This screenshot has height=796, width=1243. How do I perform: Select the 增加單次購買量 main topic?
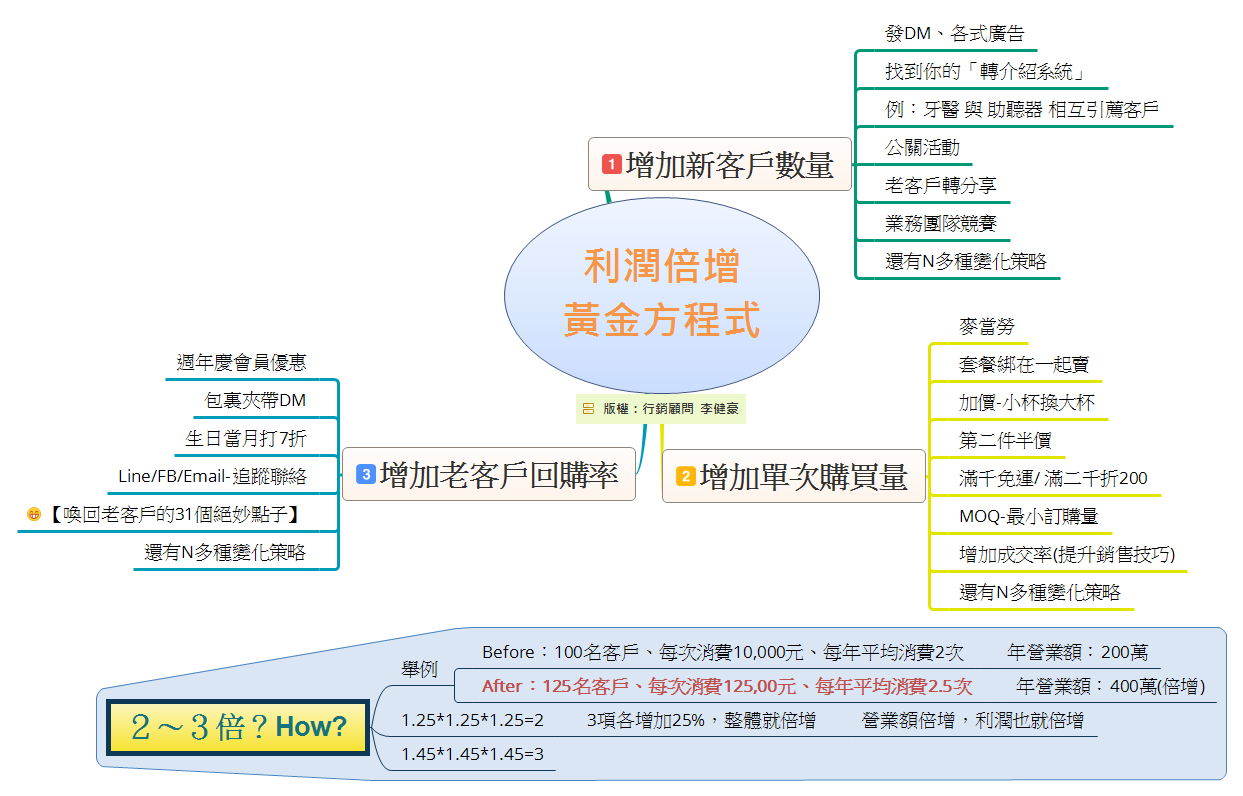(794, 476)
